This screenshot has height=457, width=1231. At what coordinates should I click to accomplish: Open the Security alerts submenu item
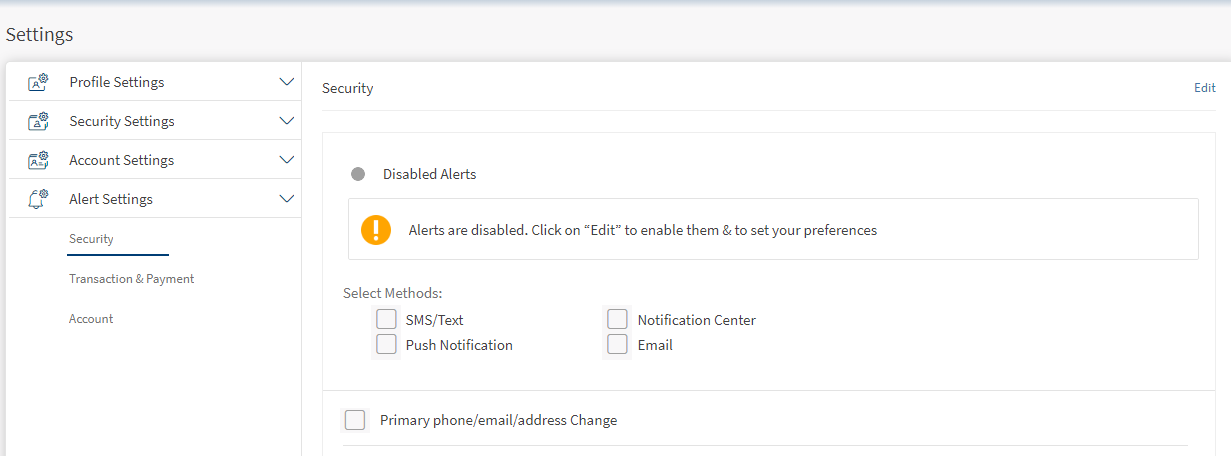(x=91, y=239)
